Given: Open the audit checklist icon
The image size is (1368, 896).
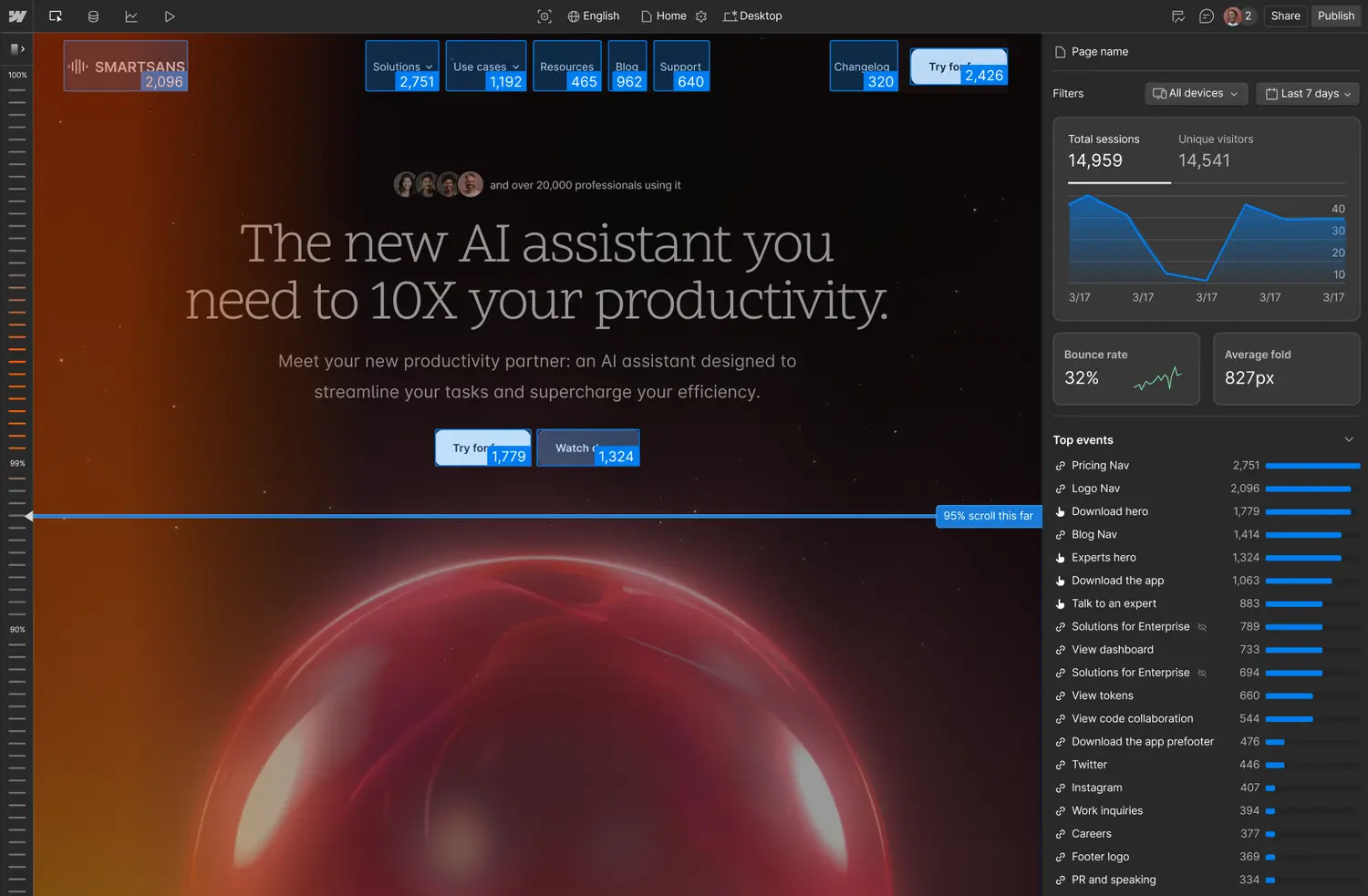Looking at the screenshot, I should [1178, 16].
